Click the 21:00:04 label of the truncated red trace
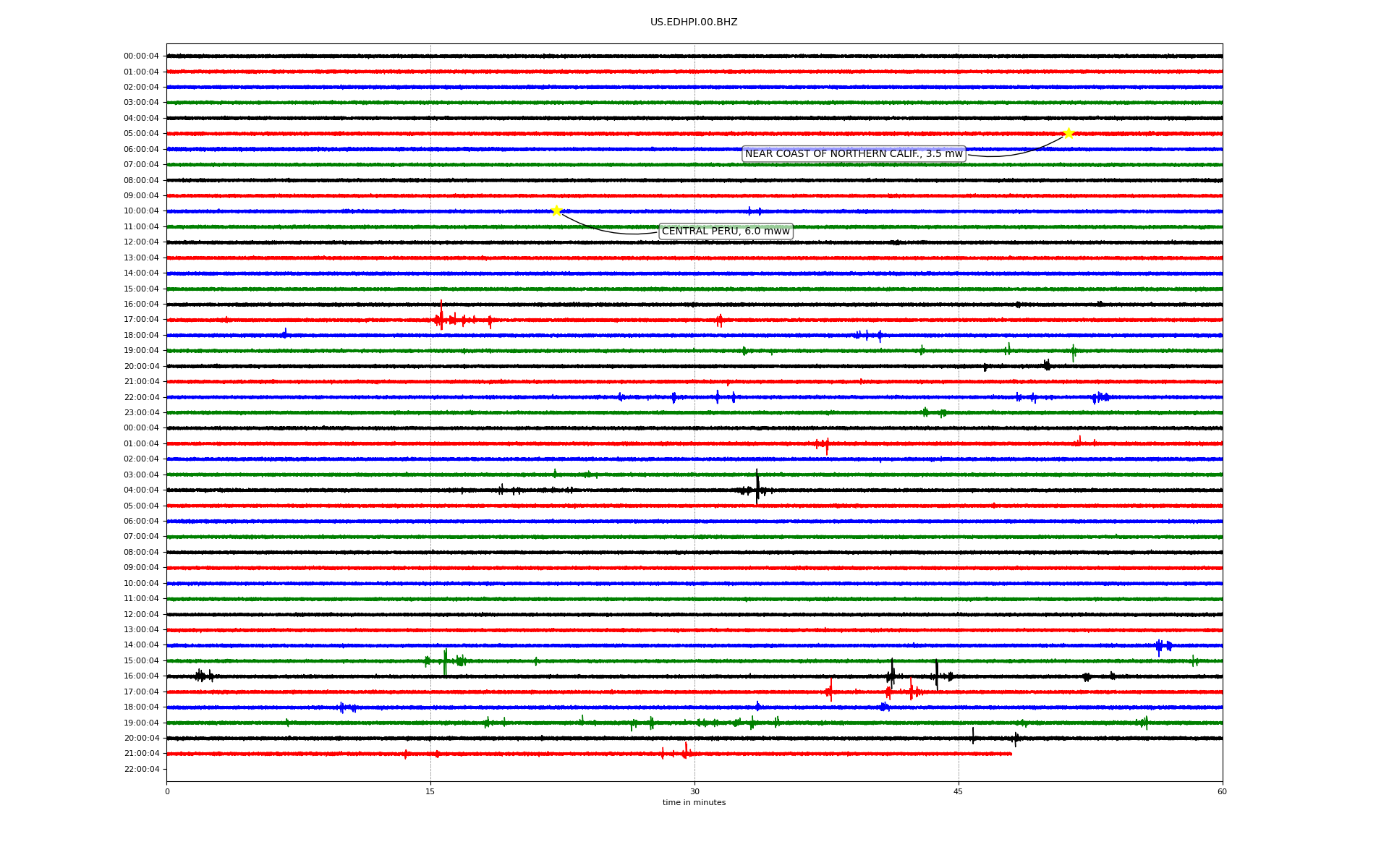The height and width of the screenshot is (868, 1389). (141, 754)
